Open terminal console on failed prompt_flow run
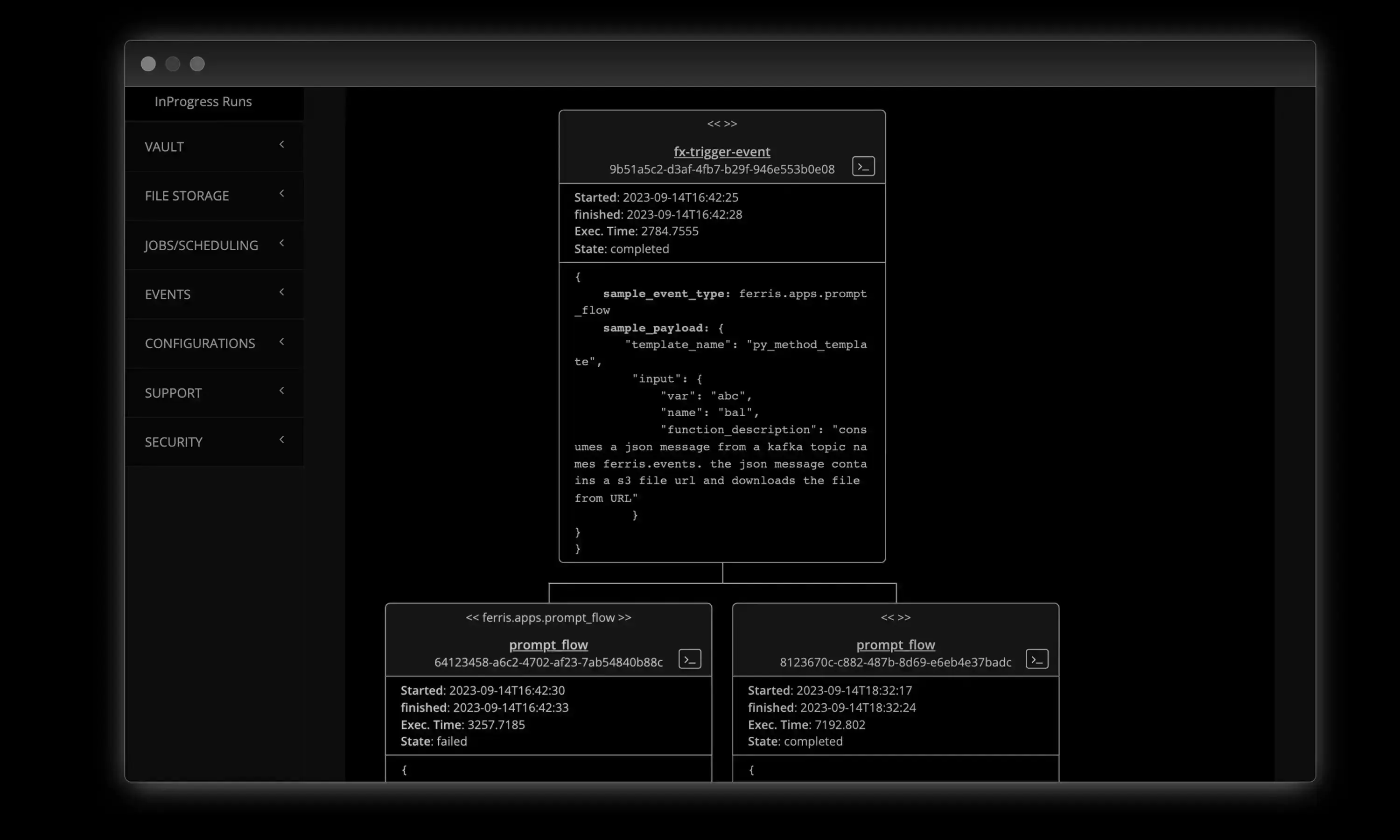This screenshot has width=1400, height=840. coord(689,659)
